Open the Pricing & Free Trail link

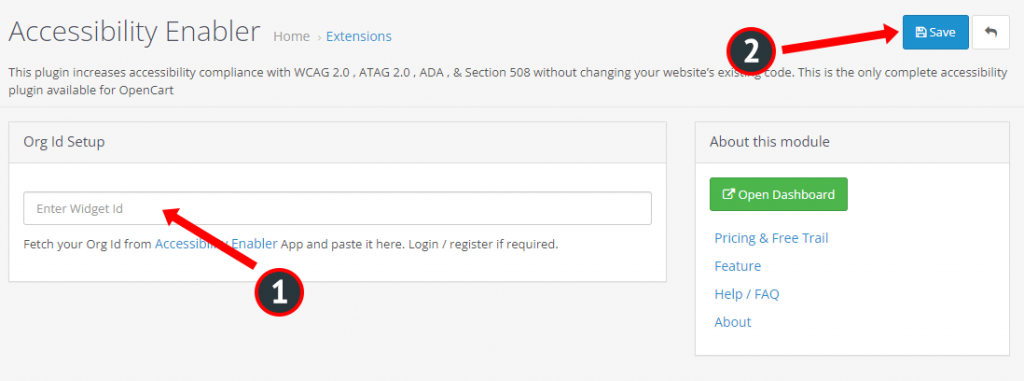coord(771,238)
